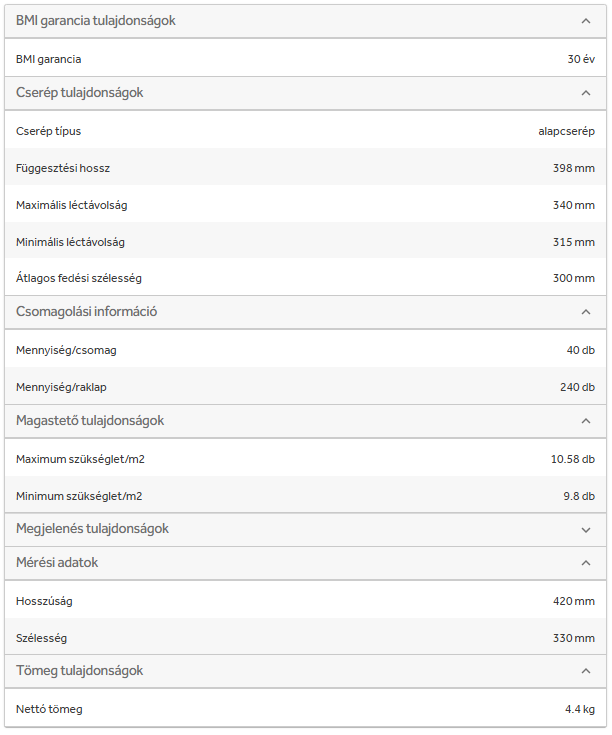
Task: Click the Cserép tulajdonságok heading text
Action: point(80,93)
